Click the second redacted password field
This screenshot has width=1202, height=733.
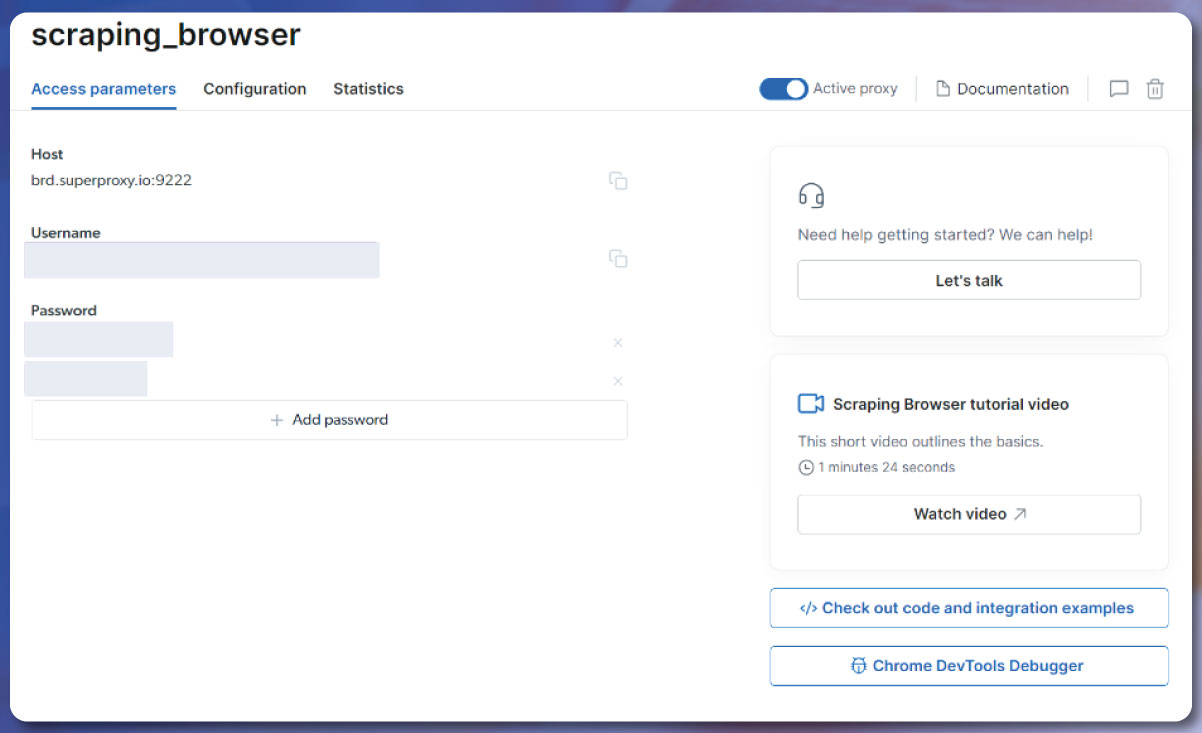86,379
